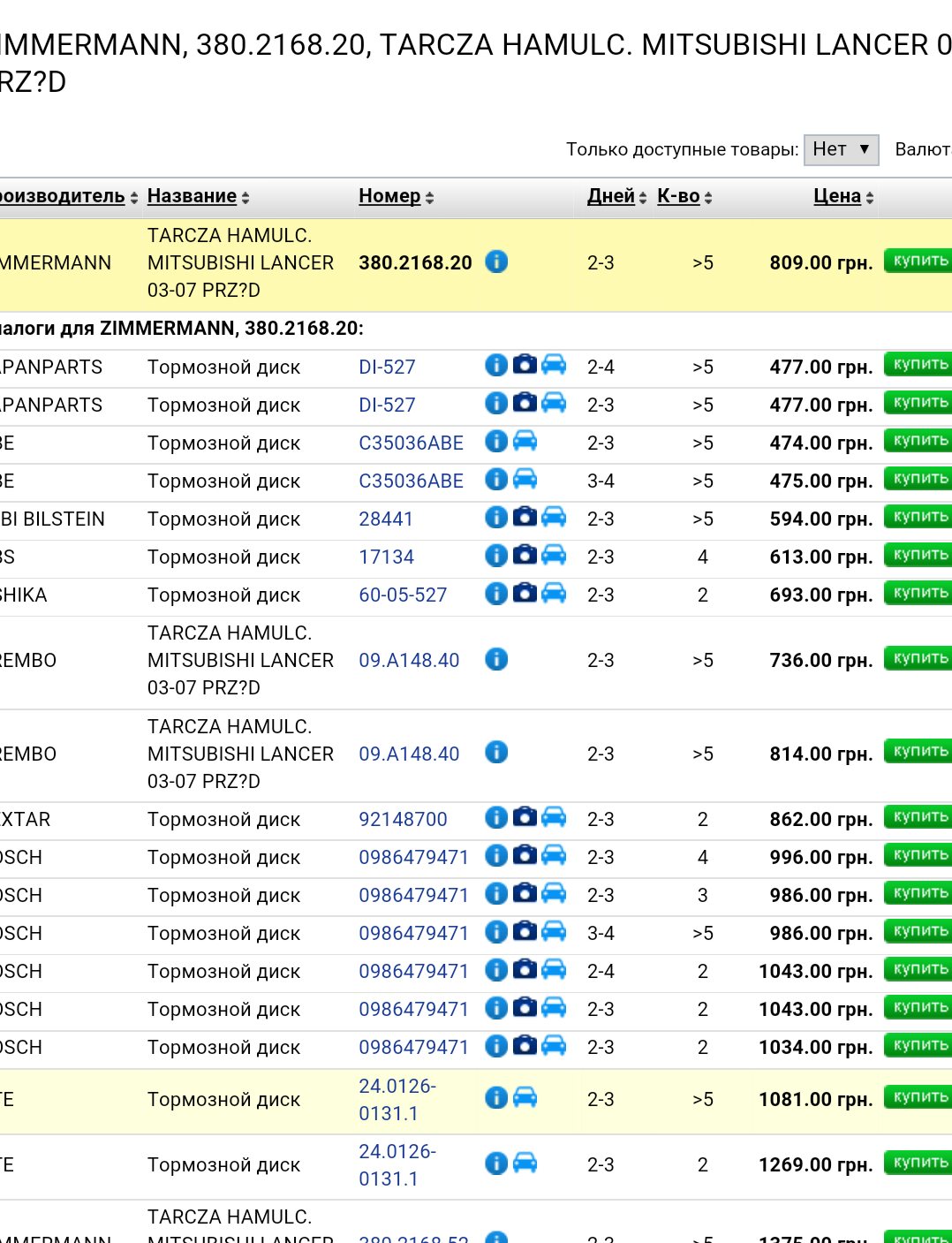
Task: Buy the BOSCH disc priced 996.00 грн.
Action: [x=918, y=855]
